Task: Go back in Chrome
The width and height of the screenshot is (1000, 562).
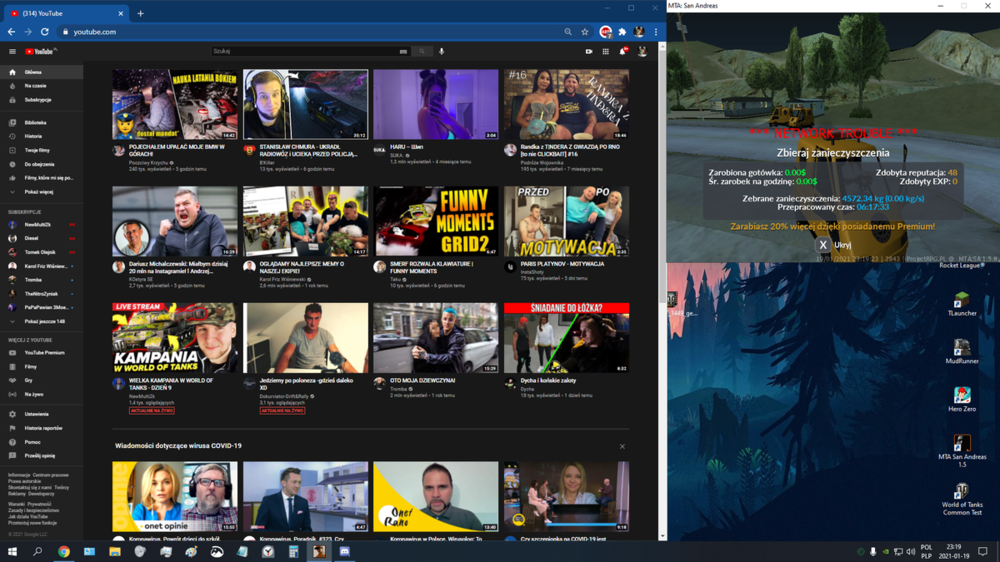Action: click(11, 31)
